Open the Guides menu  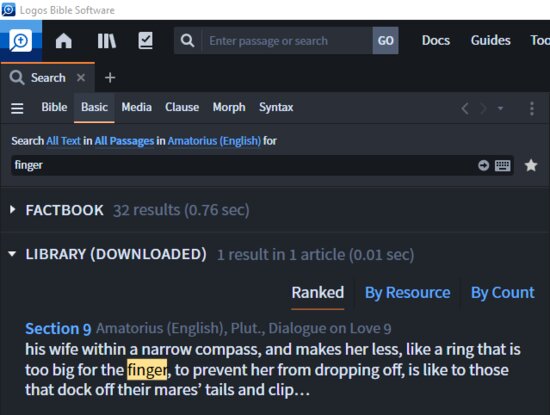(490, 40)
